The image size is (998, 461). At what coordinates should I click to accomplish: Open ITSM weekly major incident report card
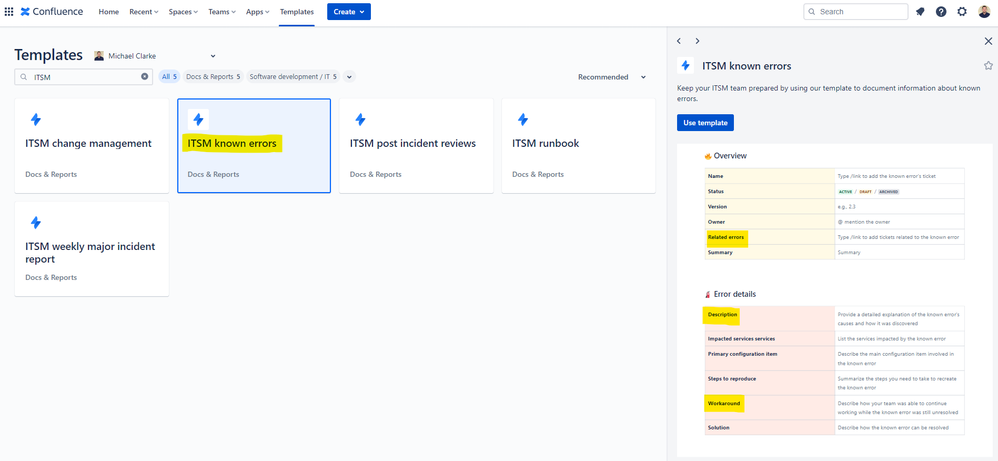[x=92, y=249]
